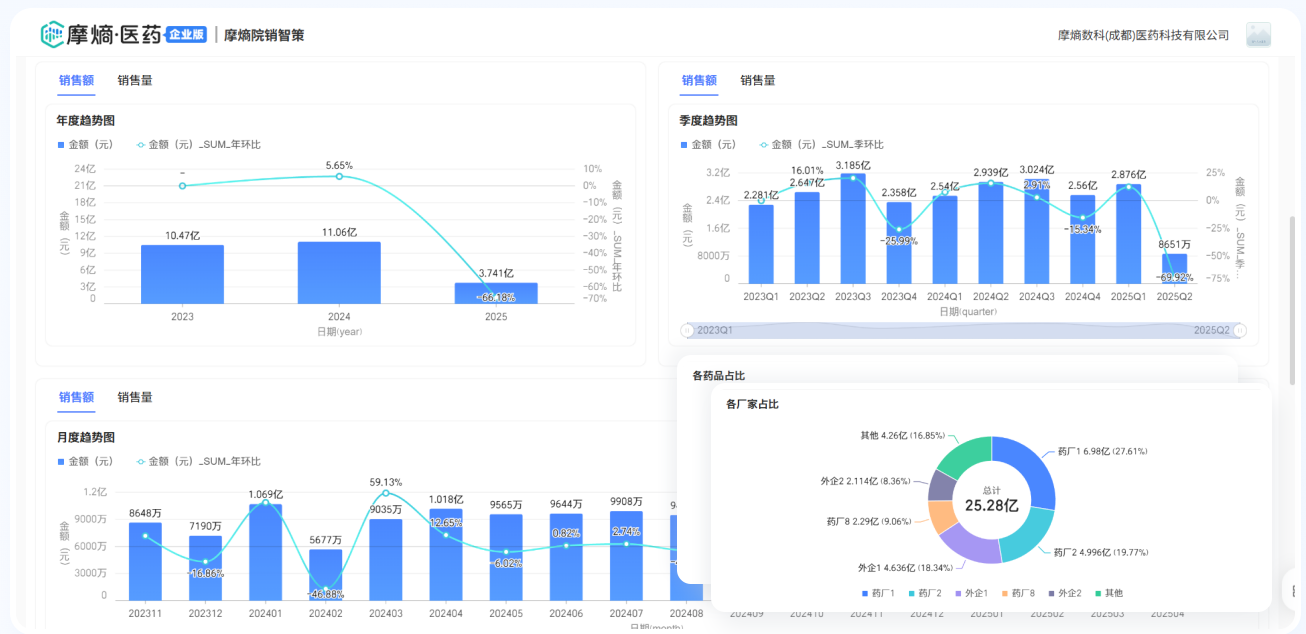Click right handle at 2025Q2 of range slider

pos(1240,330)
